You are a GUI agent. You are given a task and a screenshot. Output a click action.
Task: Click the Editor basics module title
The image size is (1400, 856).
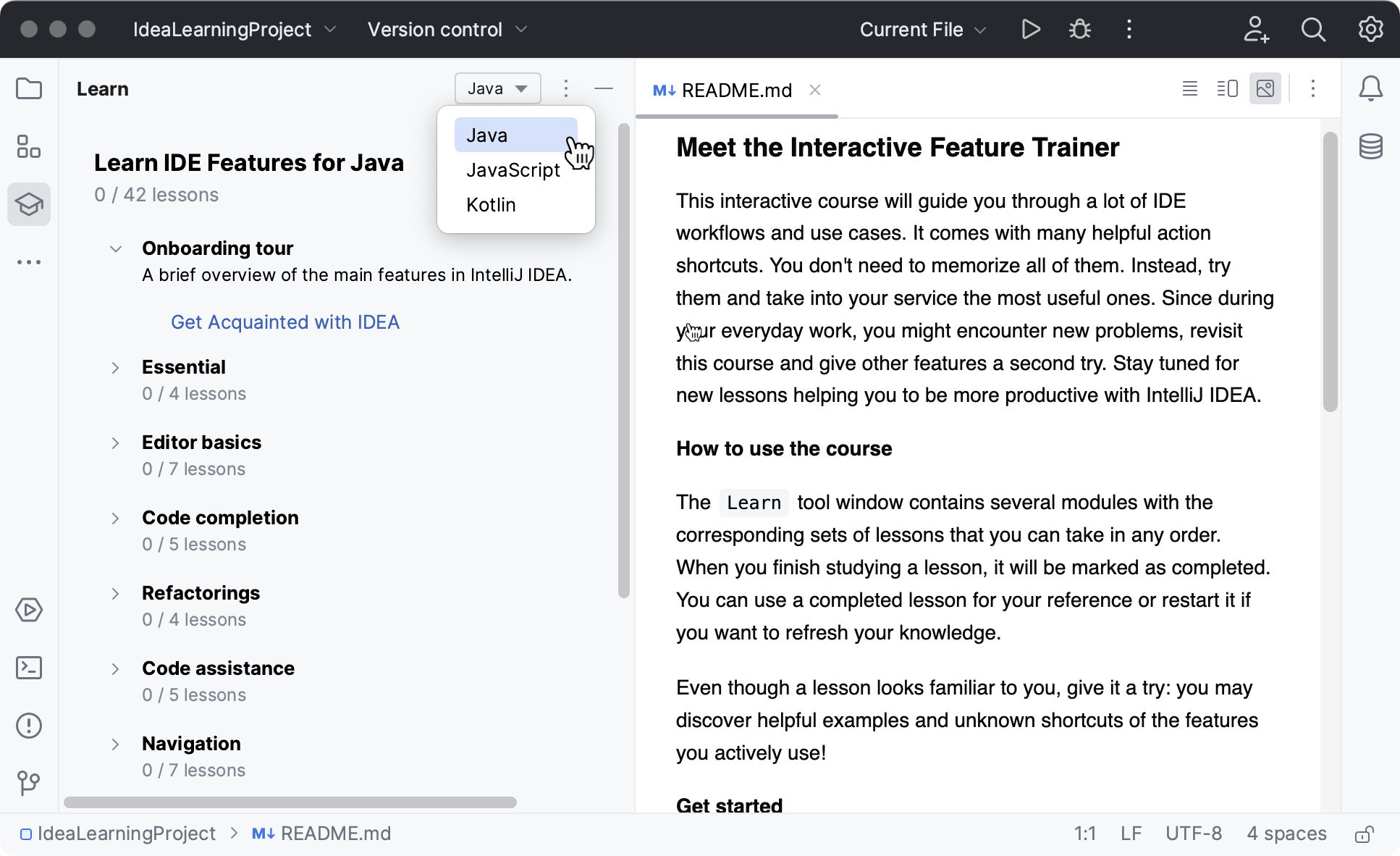(201, 442)
